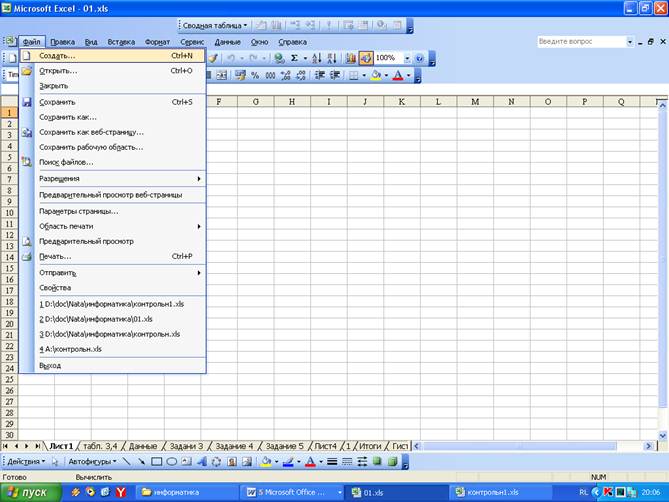Select the Line drawing tool
Image resolution: width=669 pixels, height=502 pixels.
(126, 461)
